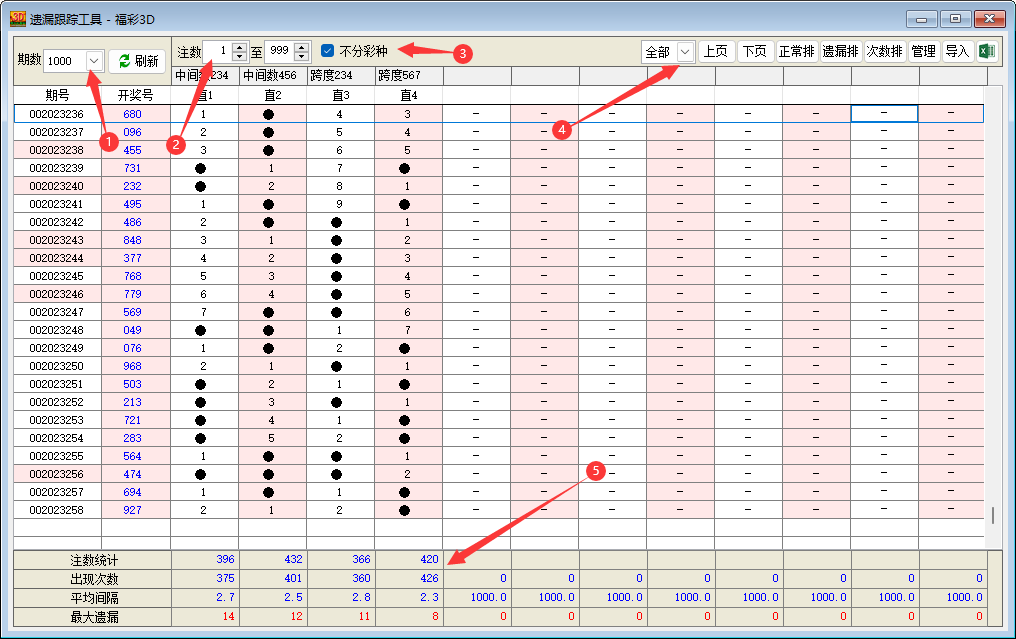The image size is (1016, 639).
Task: Increase the 注数 minimum value spinner
Action: pyautogui.click(x=239, y=46)
